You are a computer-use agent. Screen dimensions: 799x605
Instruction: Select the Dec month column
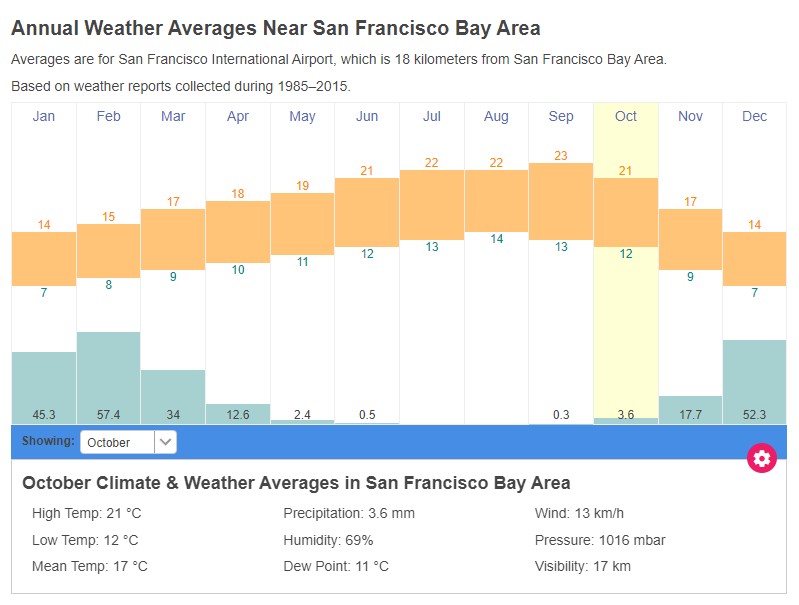tap(755, 117)
